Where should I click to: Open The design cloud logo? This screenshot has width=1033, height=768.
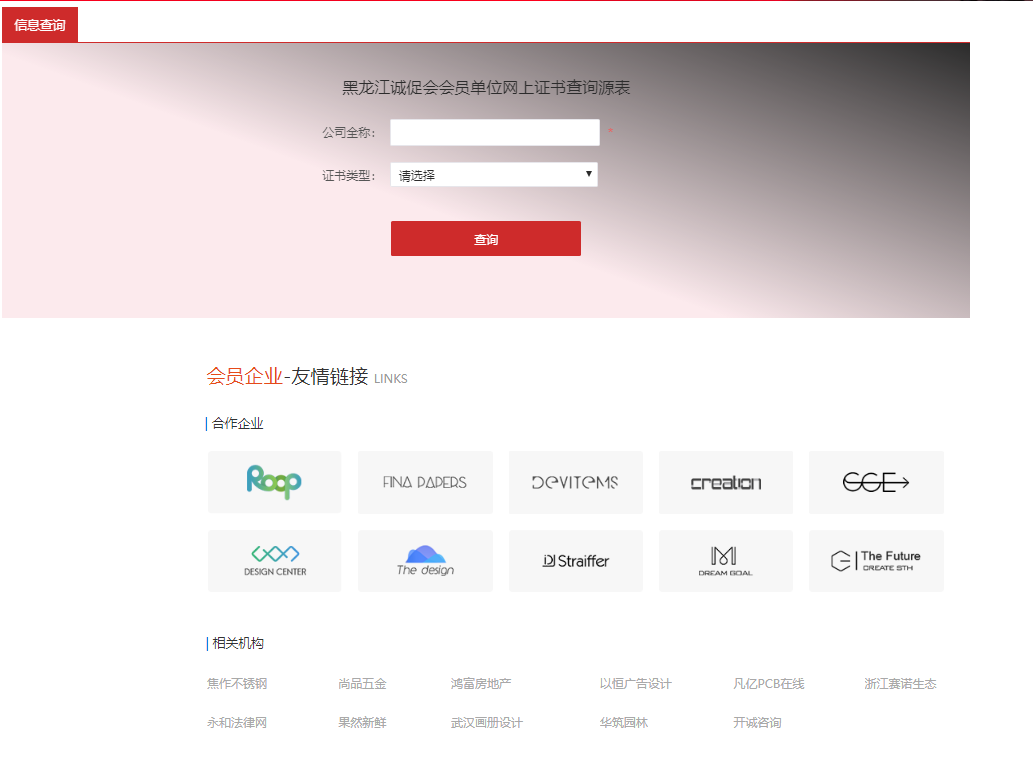tap(425, 561)
